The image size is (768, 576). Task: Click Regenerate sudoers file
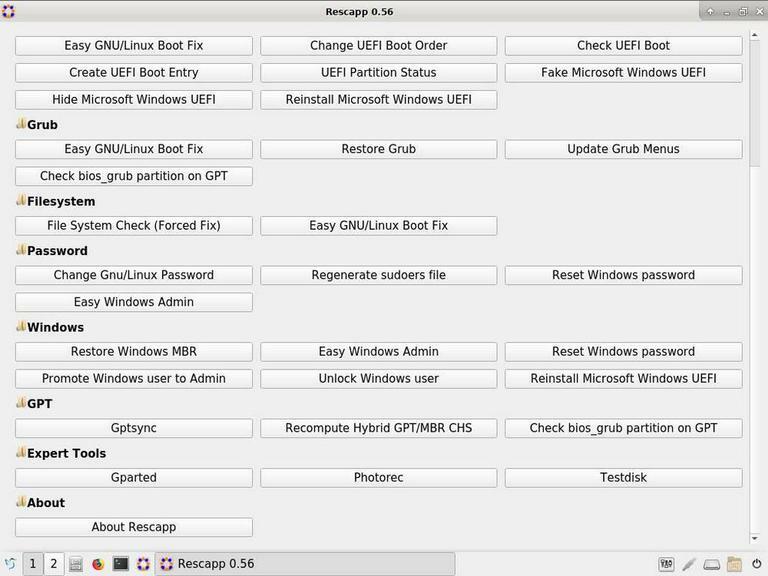pos(379,275)
